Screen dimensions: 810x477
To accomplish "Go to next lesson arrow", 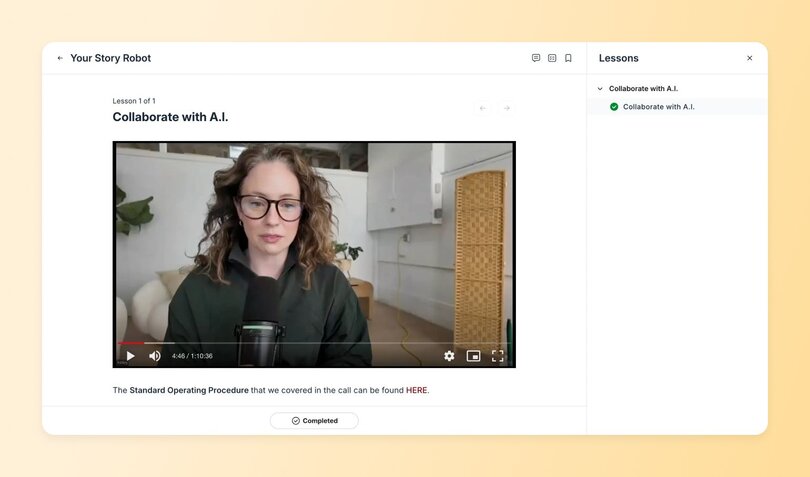I will pos(507,108).
